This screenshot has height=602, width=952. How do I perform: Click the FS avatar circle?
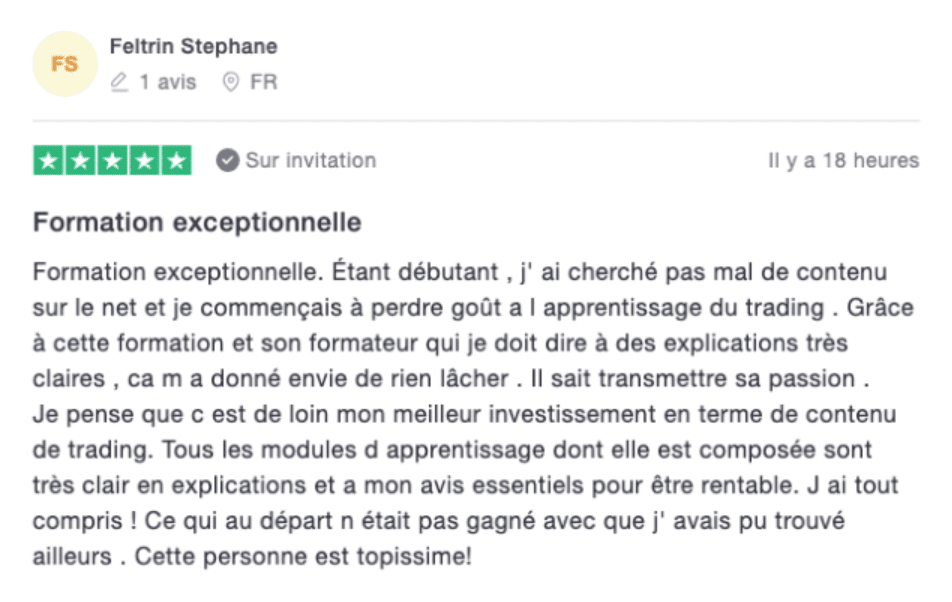[x=65, y=64]
